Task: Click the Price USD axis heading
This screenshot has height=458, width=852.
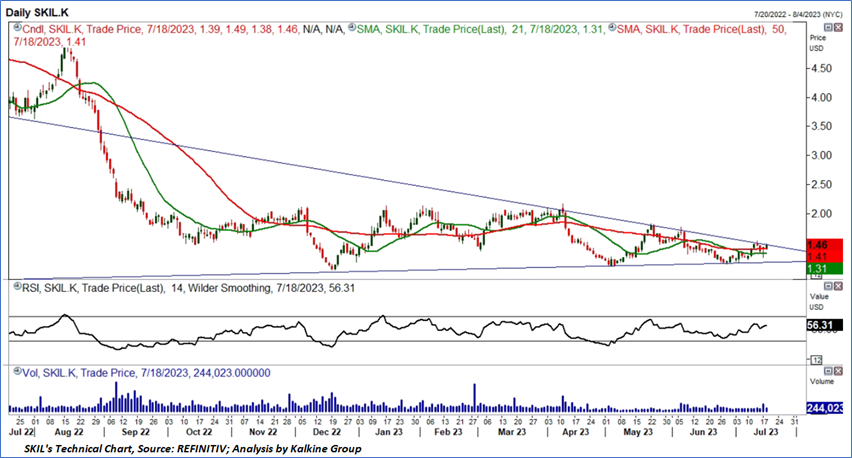Action: point(818,43)
